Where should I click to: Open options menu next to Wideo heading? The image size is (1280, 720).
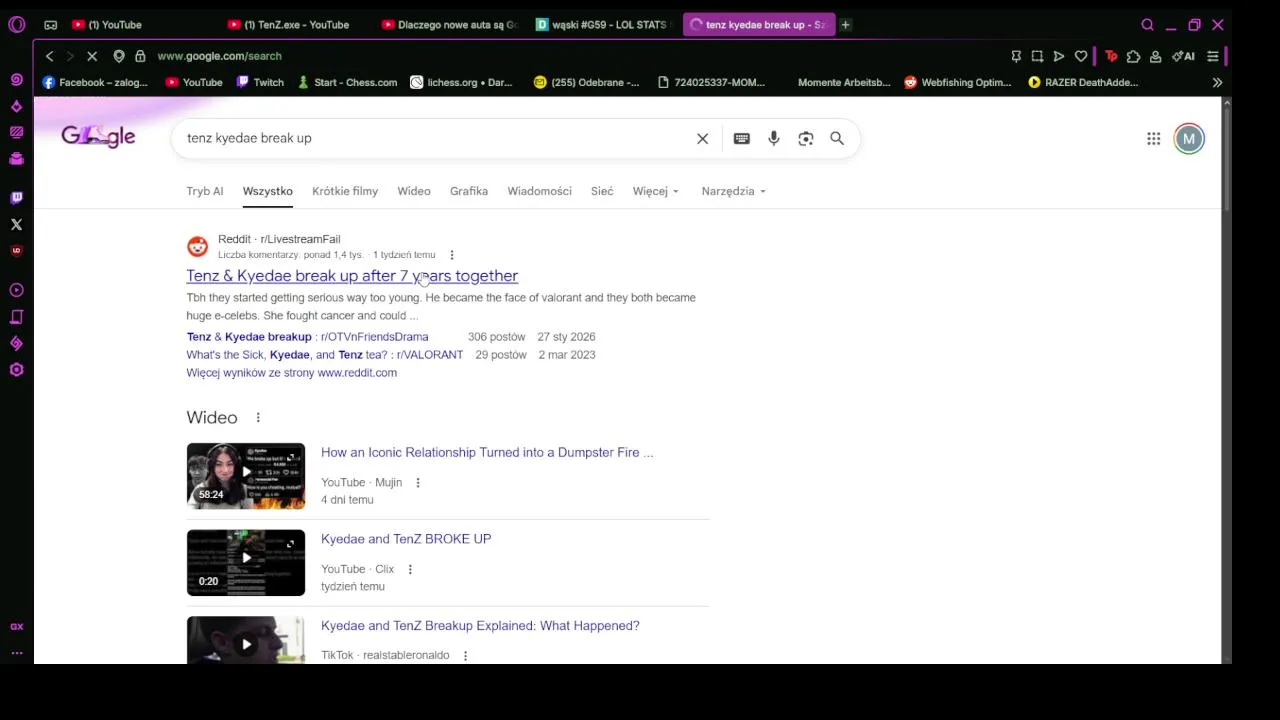257,417
